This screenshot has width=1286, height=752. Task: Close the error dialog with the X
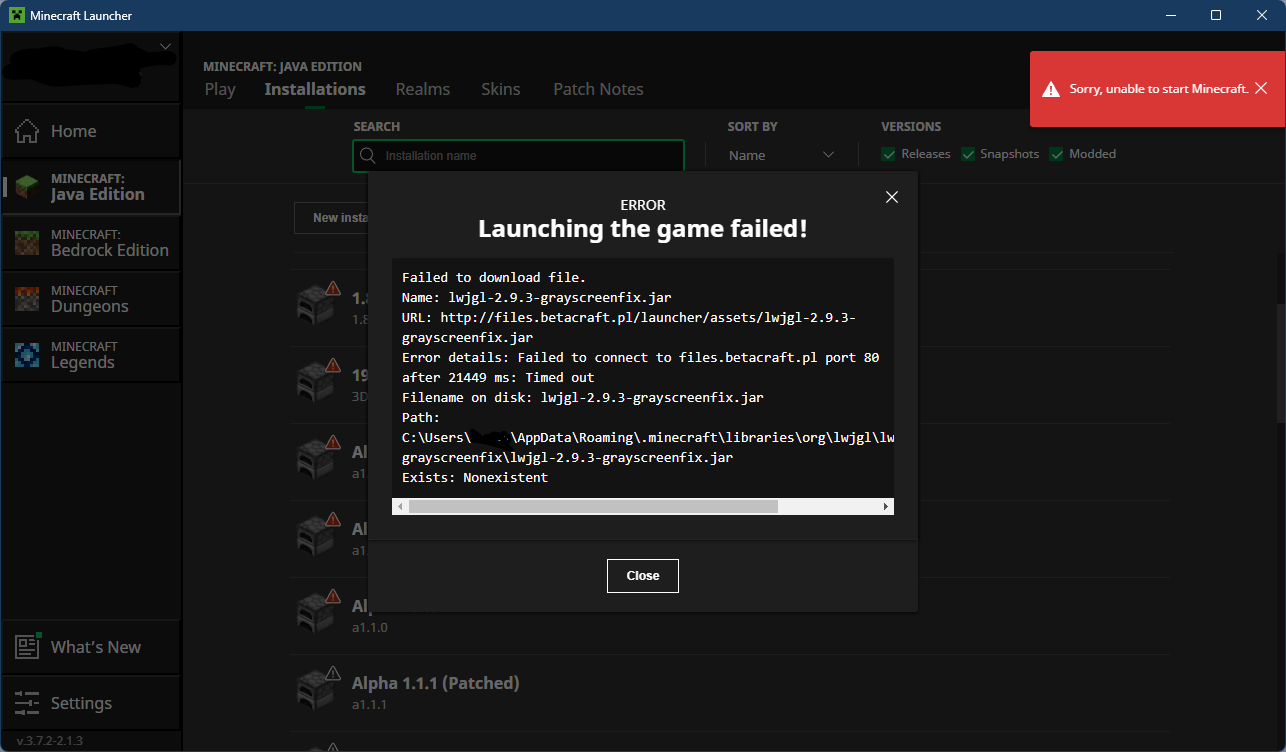[x=892, y=197]
